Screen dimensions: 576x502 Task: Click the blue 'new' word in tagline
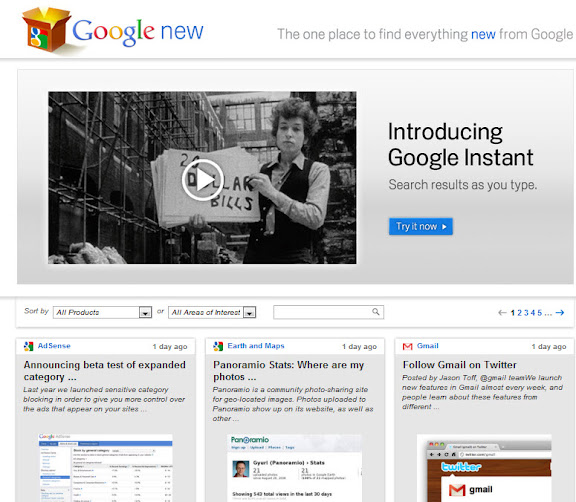(483, 35)
